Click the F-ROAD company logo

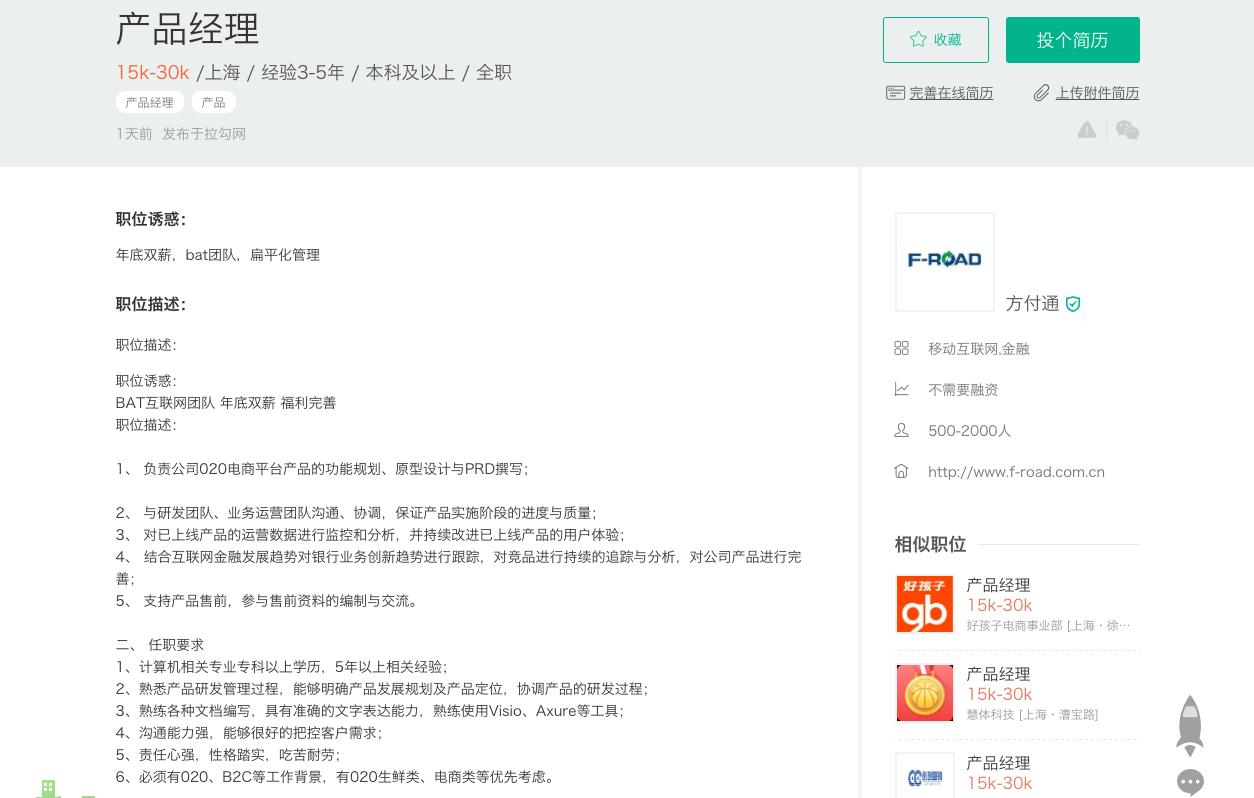tap(944, 261)
